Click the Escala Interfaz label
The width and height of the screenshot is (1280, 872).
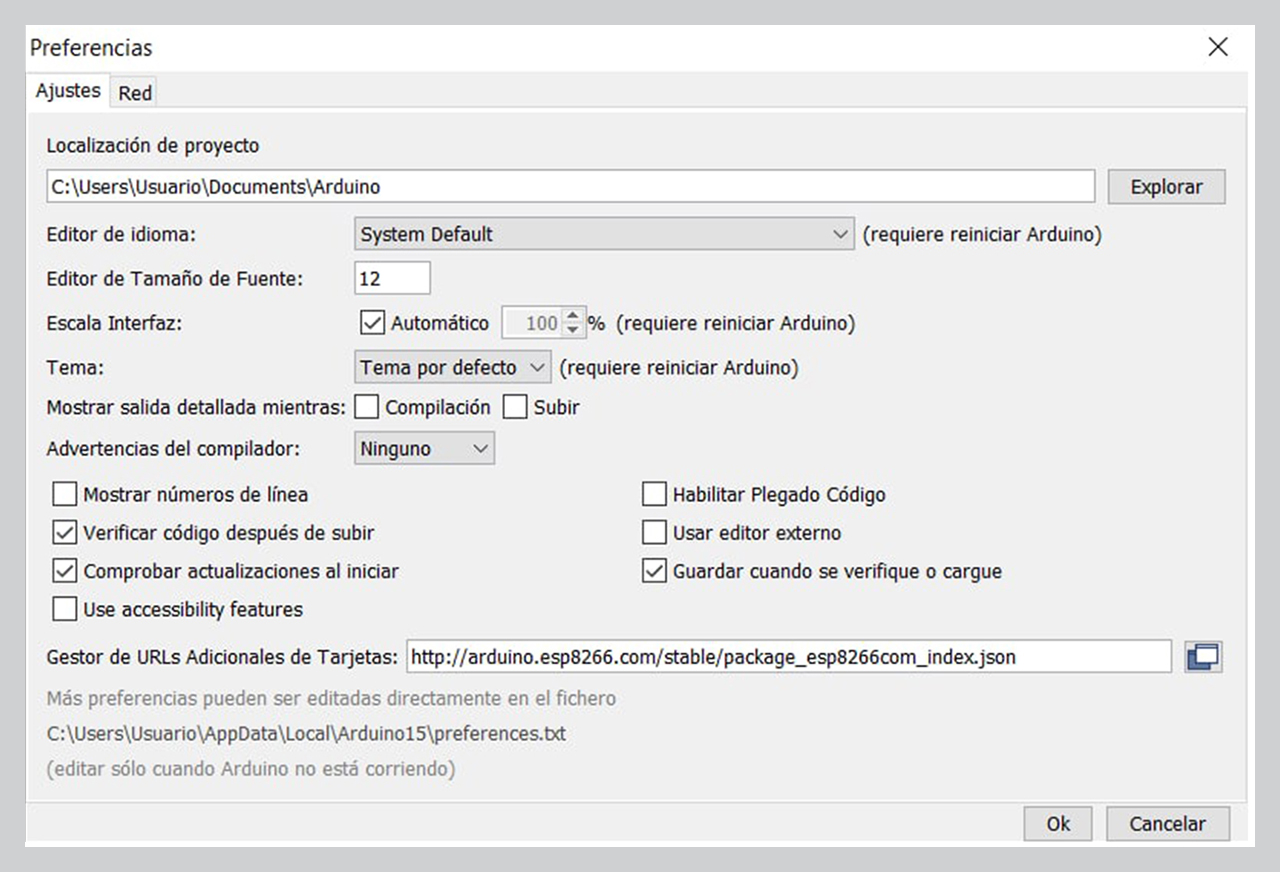pos(116,323)
